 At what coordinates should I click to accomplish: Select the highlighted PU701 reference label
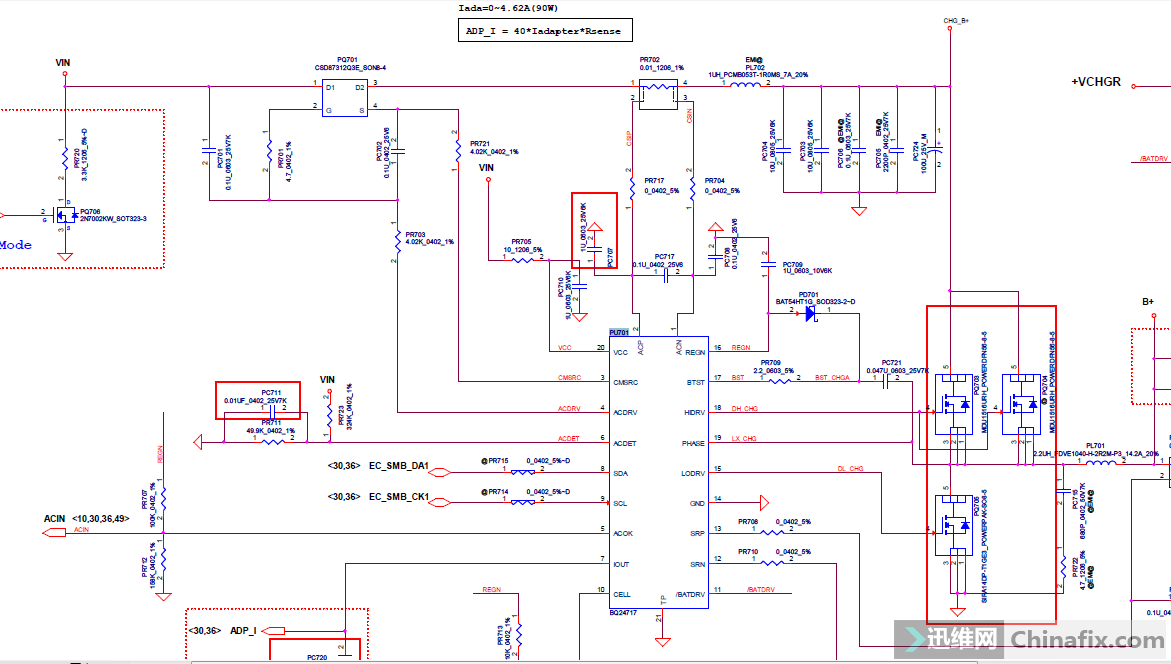pyautogui.click(x=619, y=332)
